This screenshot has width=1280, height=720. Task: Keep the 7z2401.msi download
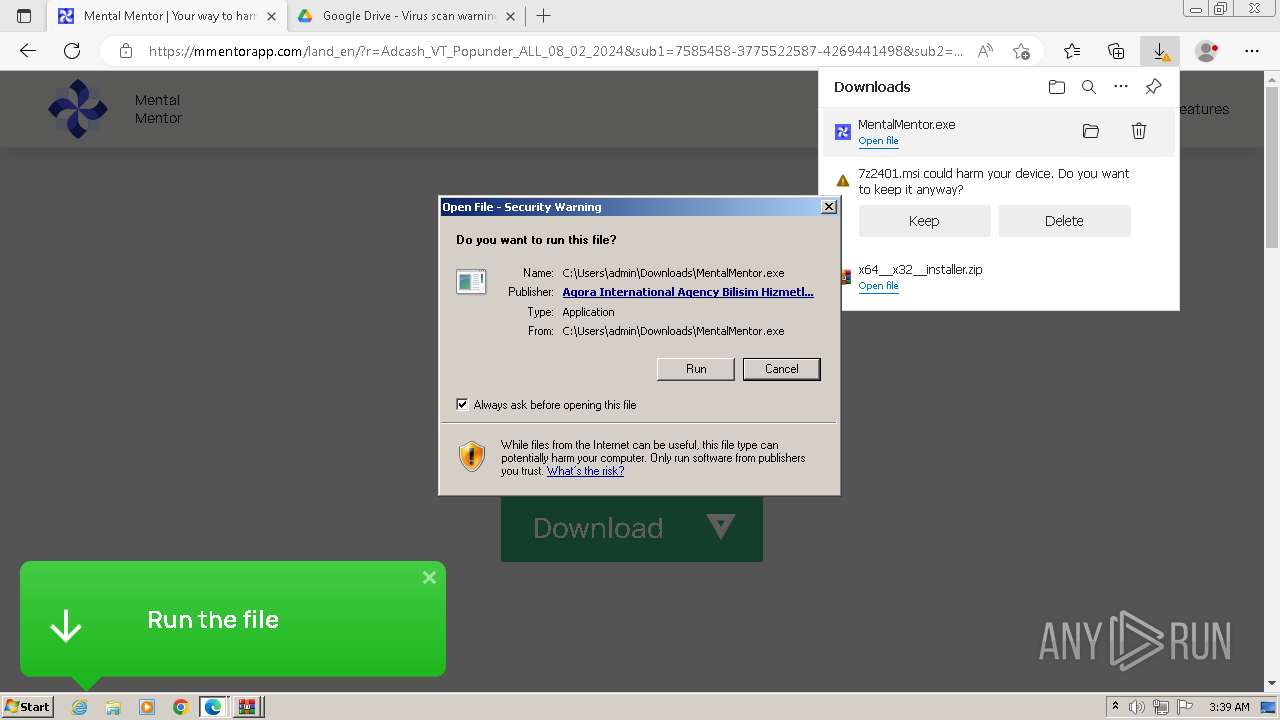[x=924, y=221]
